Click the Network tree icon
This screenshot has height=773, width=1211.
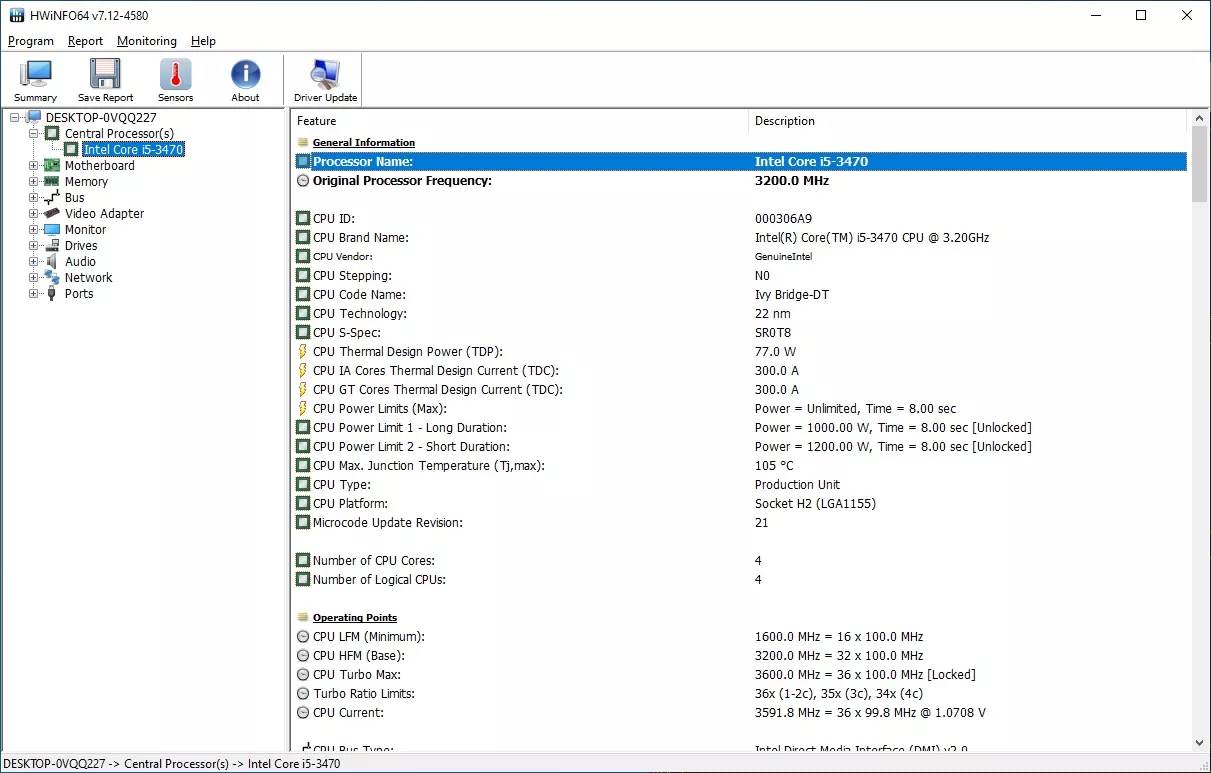(x=52, y=278)
